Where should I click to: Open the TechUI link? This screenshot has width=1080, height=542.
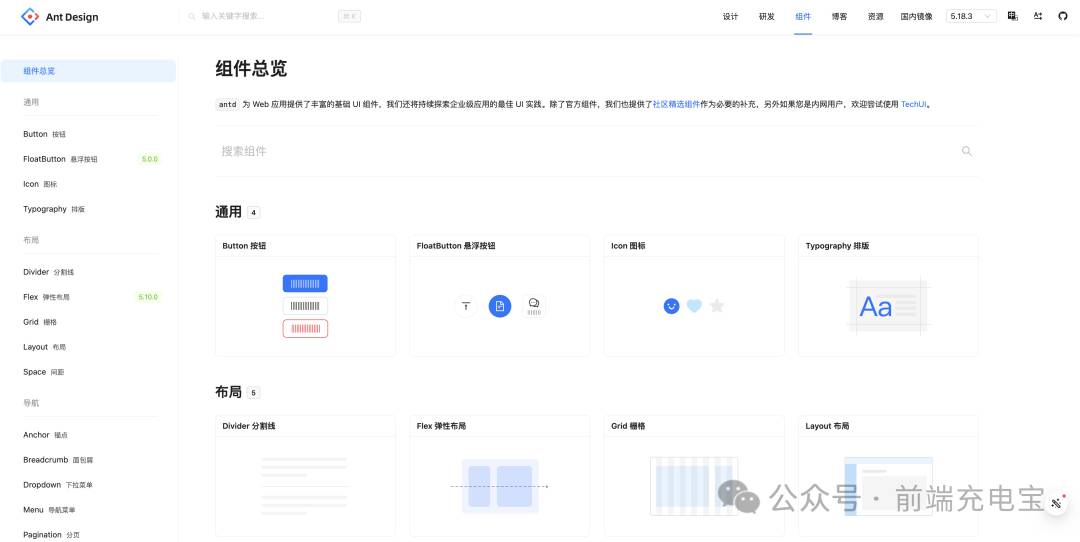914,104
